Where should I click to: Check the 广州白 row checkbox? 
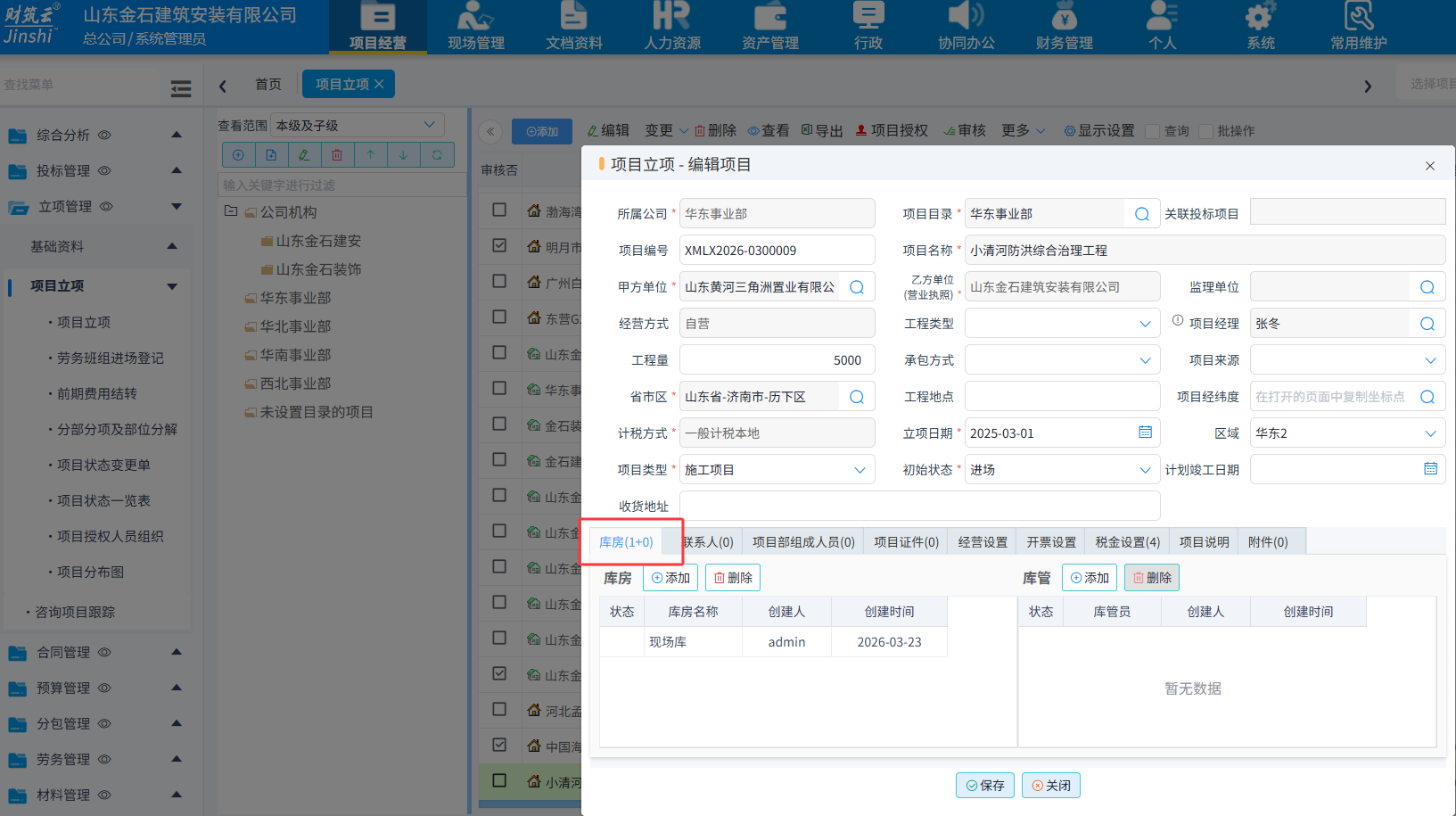pos(499,281)
